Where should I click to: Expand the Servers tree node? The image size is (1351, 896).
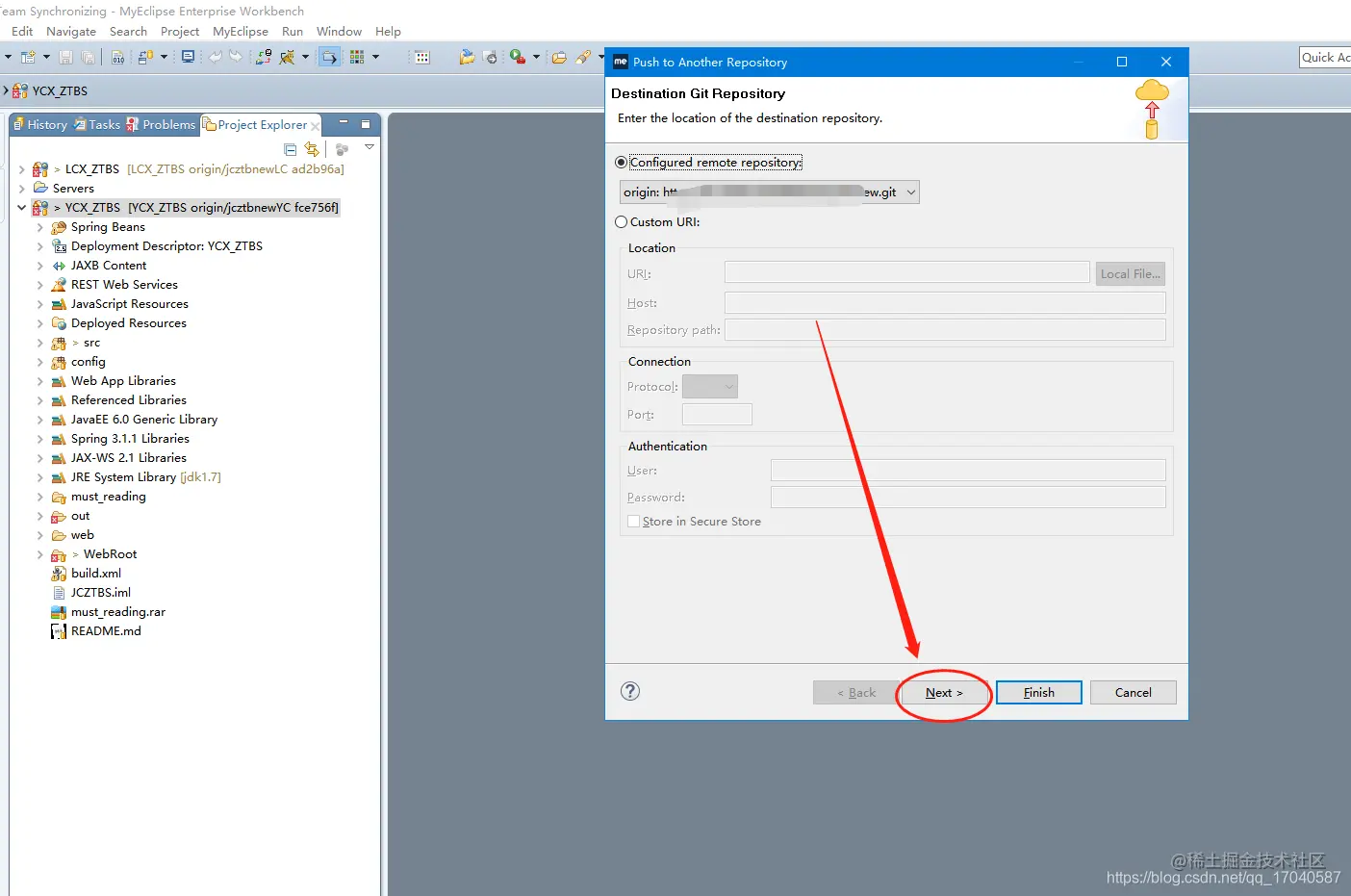[x=22, y=189]
